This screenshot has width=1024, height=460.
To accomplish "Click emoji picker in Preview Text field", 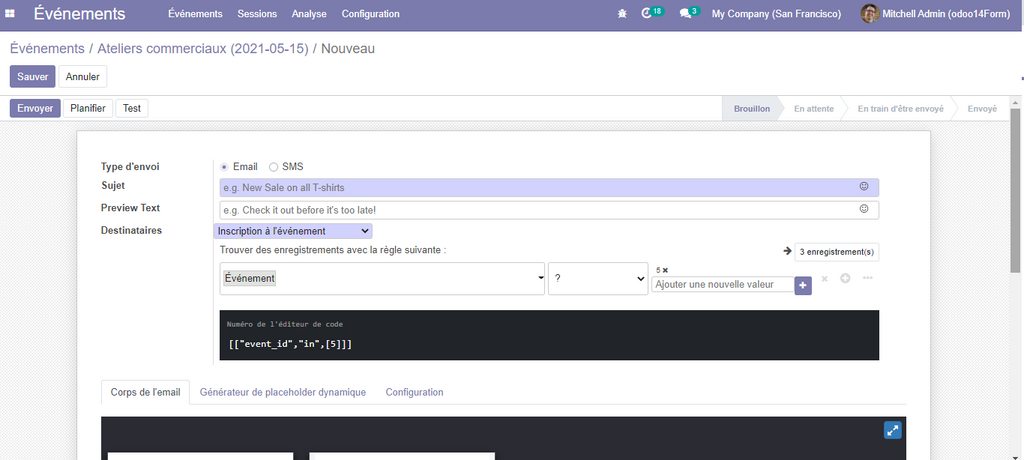I will (x=864, y=210).
